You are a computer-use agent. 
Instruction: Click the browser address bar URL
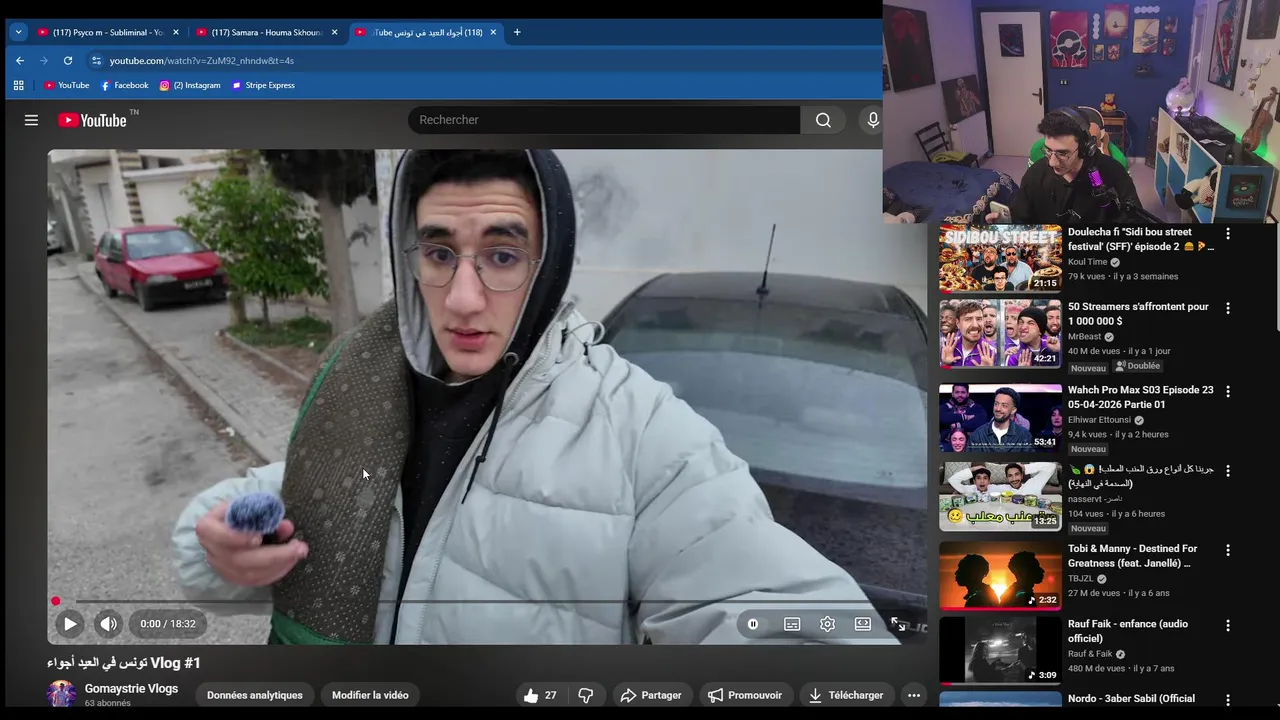[x=202, y=61]
